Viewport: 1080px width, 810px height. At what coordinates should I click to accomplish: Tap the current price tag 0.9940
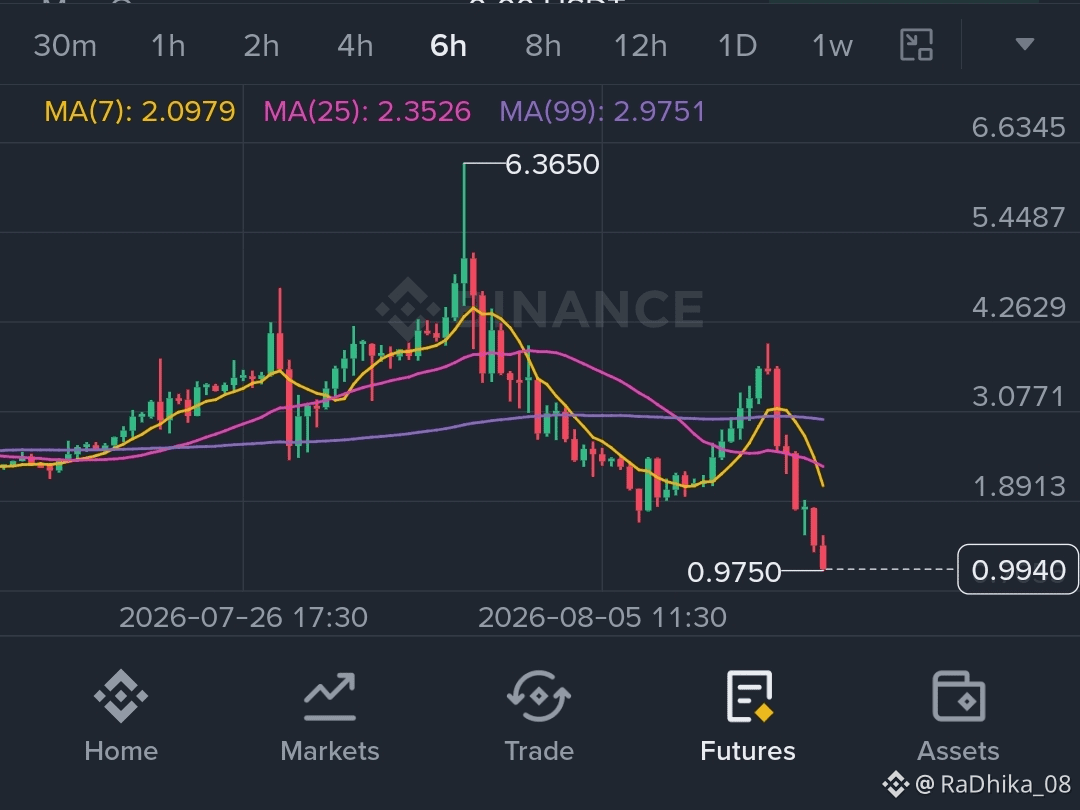[1018, 570]
